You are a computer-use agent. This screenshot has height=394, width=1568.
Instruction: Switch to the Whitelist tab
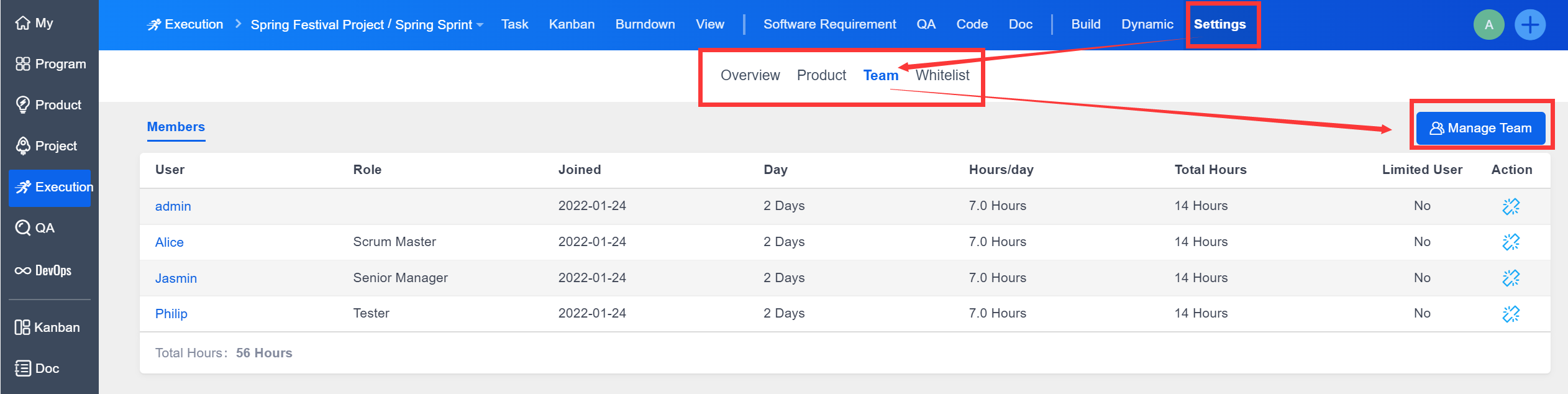click(x=942, y=75)
